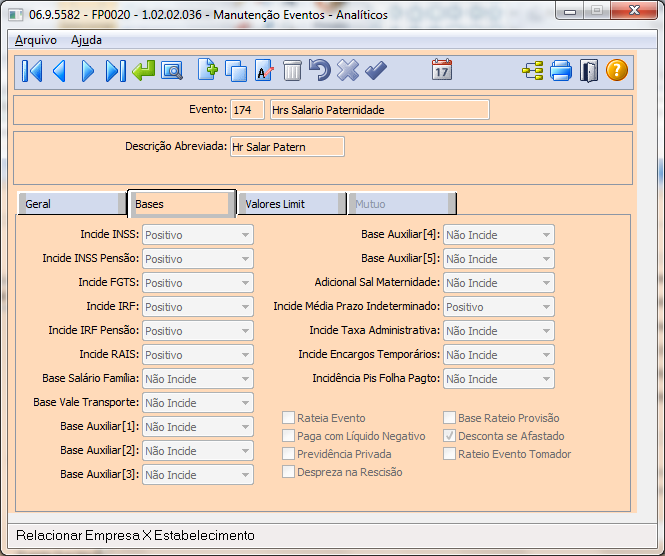Close the Manutenção Eventos window
Viewport: 665px width, 556px height.
click(634, 11)
